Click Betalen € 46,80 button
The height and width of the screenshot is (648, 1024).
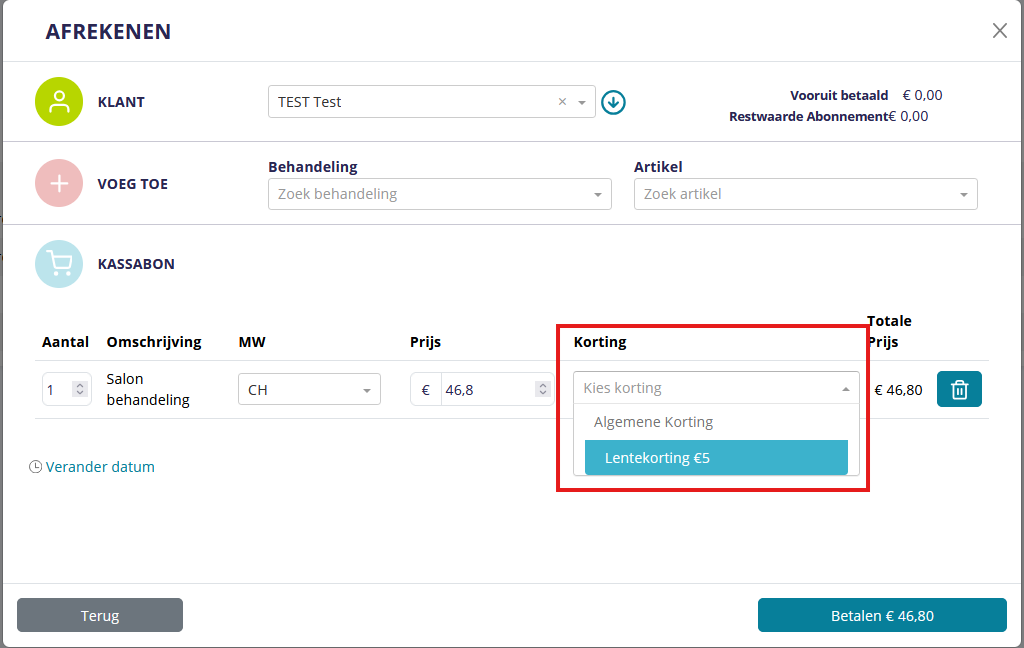[881, 616]
